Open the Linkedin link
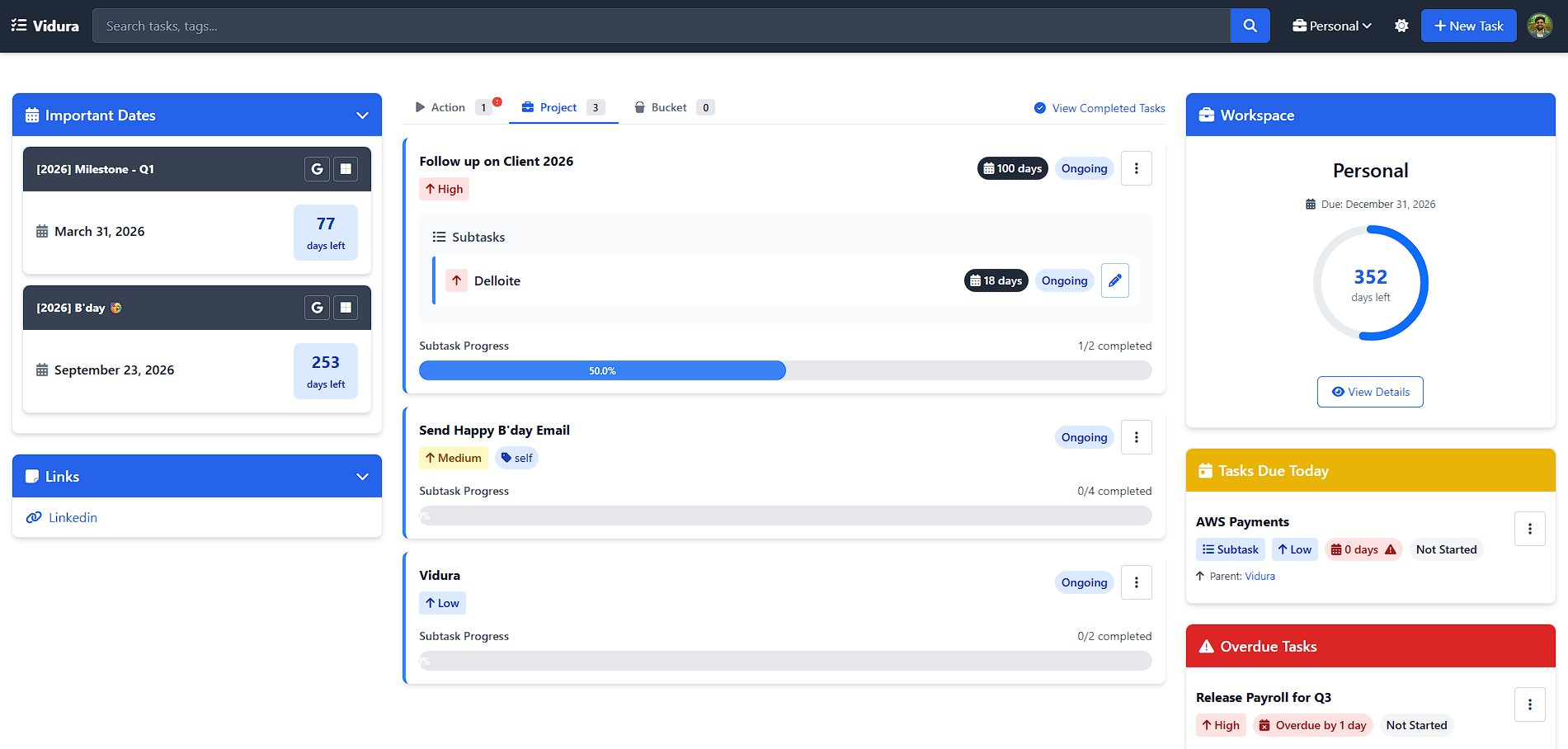 (x=73, y=517)
